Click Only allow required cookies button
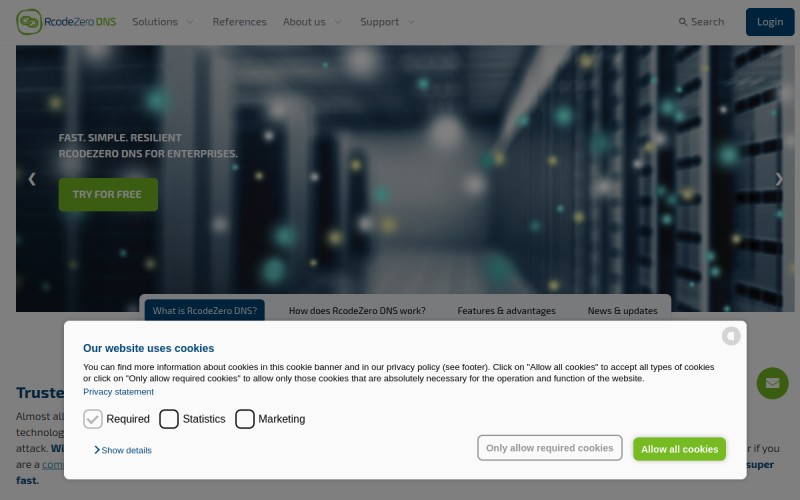Image resolution: width=800 pixels, height=500 pixels. tap(549, 448)
